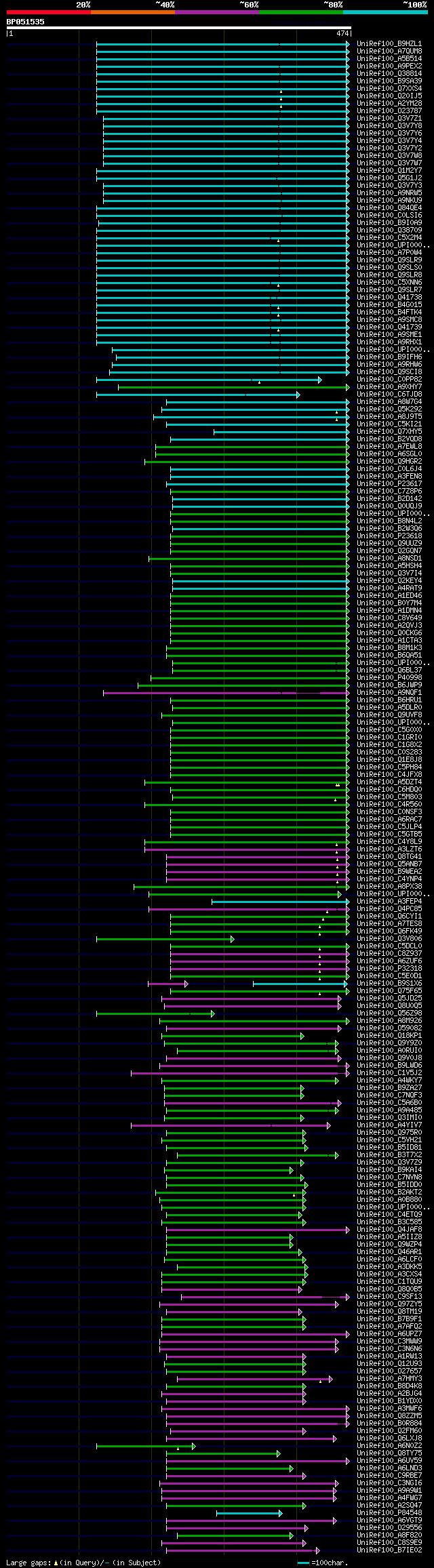
Task: Select the UniRef100_A1ED46 label
Action: (x=389, y=595)
